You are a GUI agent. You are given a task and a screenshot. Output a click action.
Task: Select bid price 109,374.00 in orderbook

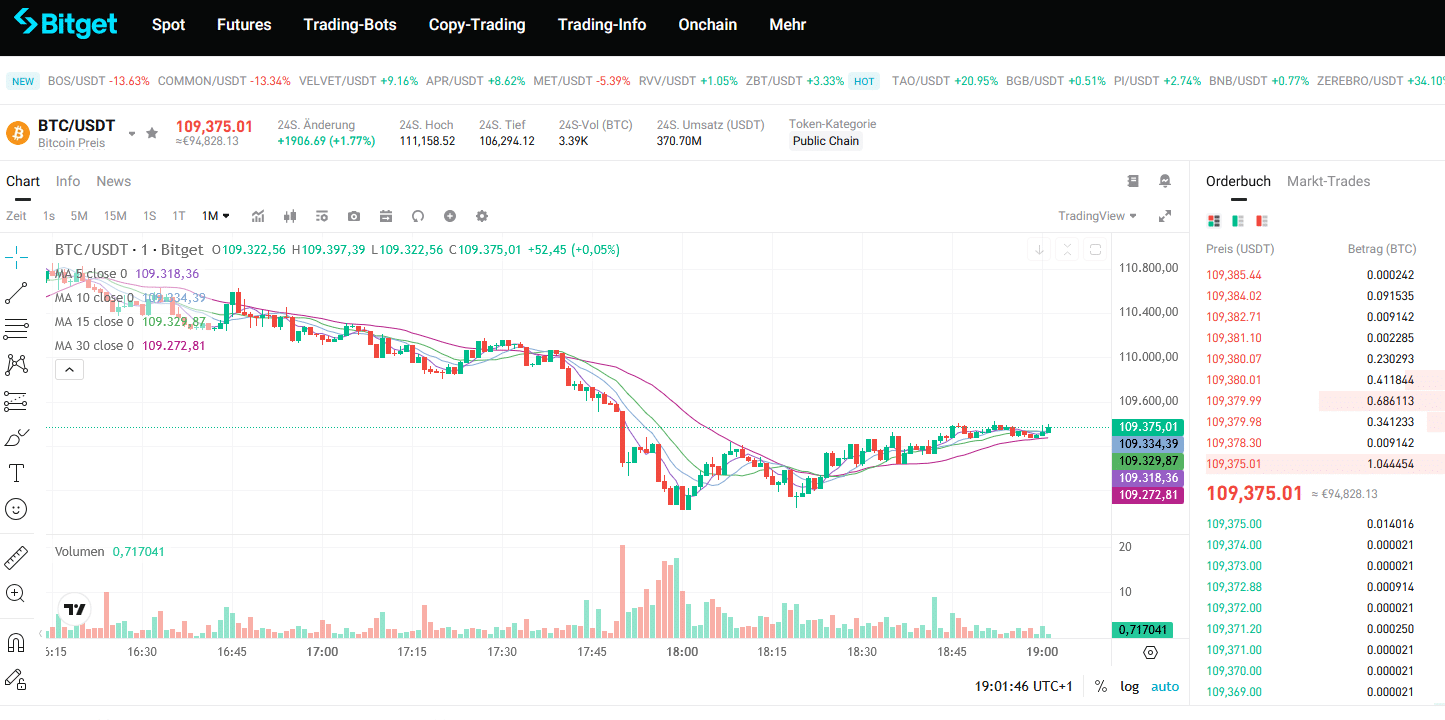coord(1234,545)
